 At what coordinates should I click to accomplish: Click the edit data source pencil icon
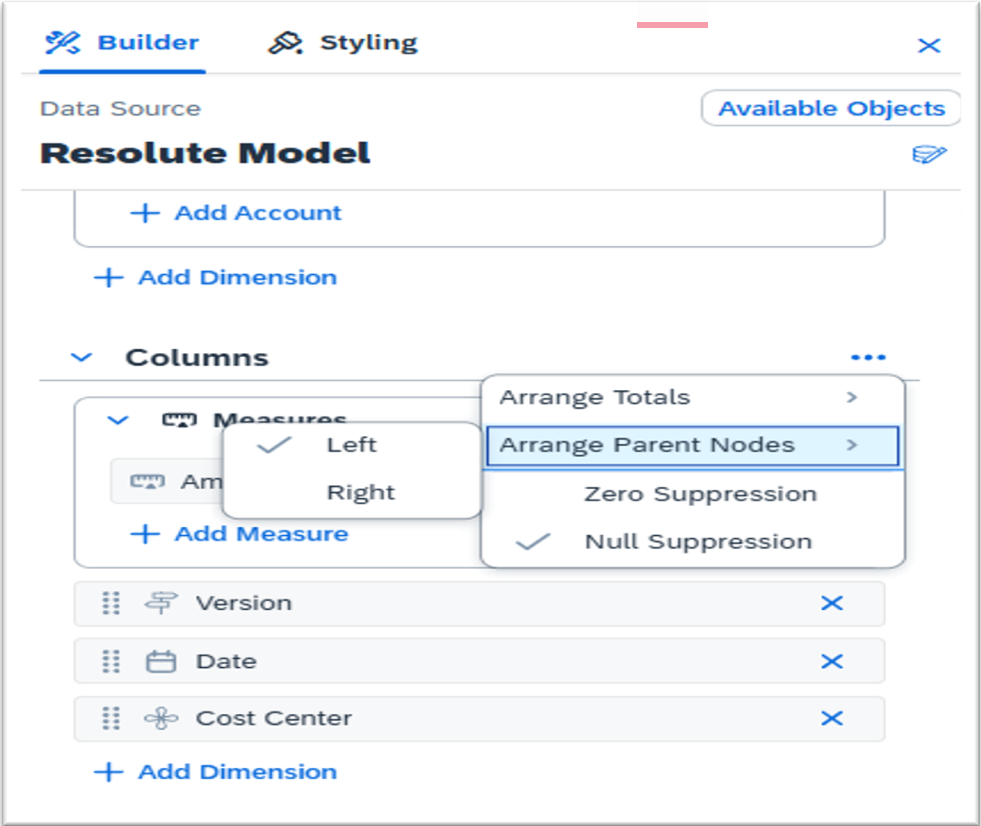pos(929,154)
